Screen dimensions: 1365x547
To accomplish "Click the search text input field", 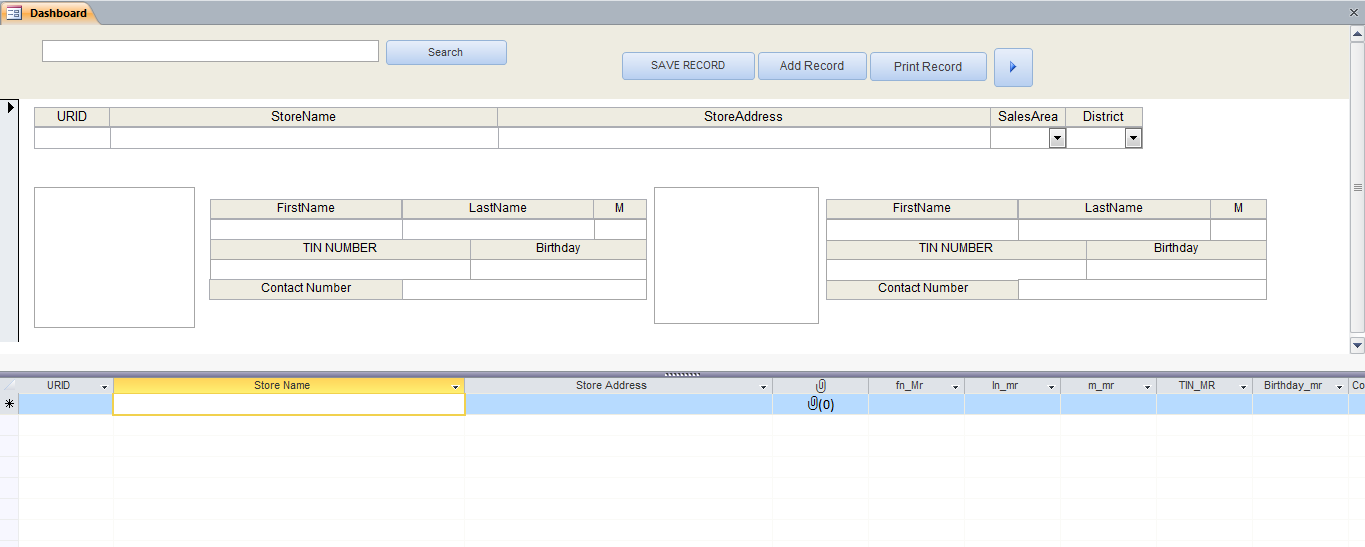I will tap(210, 51).
